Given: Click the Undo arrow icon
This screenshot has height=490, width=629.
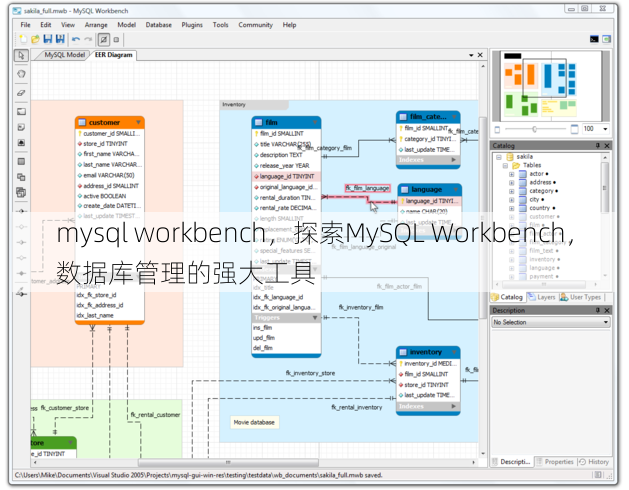Looking at the screenshot, I should [76, 39].
